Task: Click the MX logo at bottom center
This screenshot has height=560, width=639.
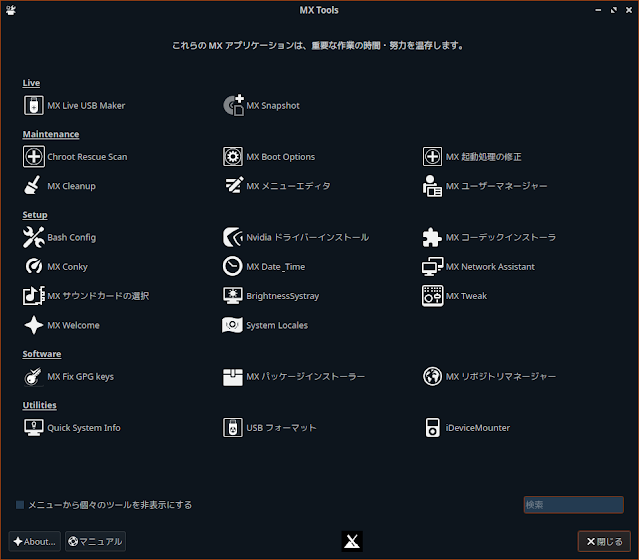Action: pos(352,541)
